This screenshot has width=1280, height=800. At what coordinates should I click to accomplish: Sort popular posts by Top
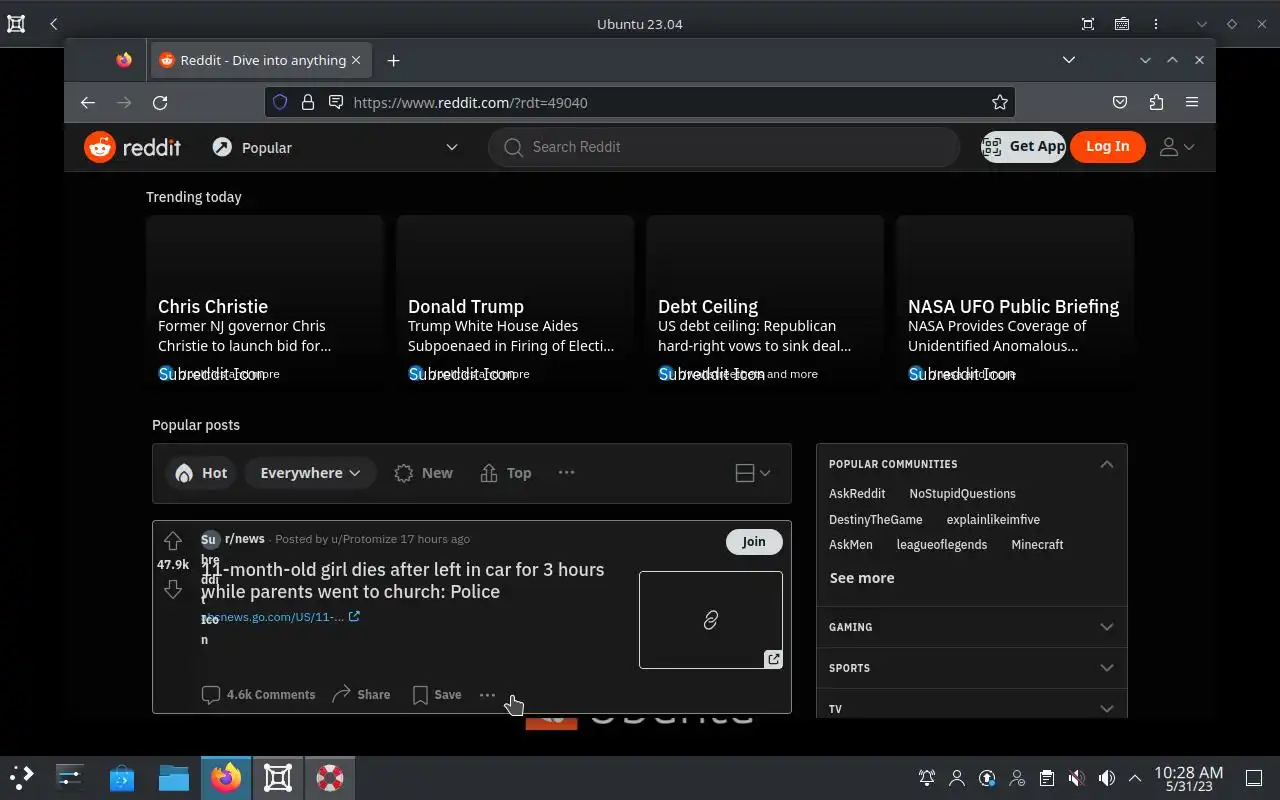point(506,473)
